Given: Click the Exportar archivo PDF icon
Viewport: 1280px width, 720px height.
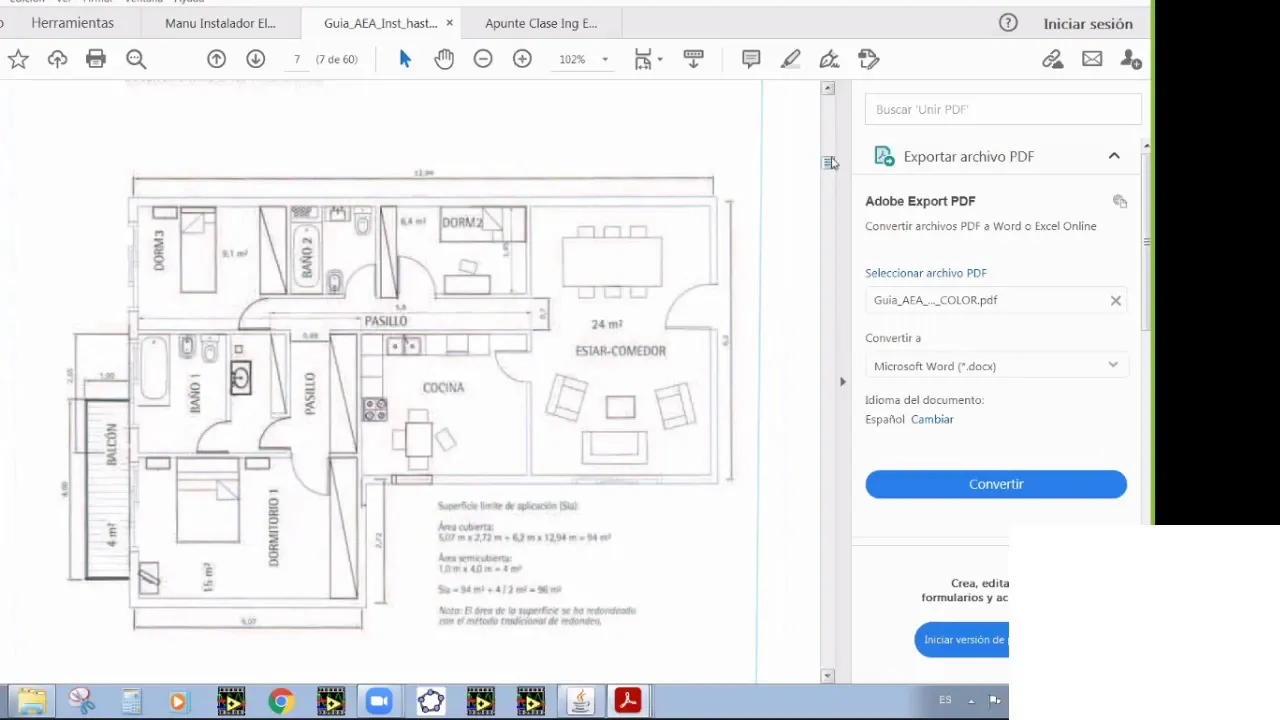Looking at the screenshot, I should (883, 156).
